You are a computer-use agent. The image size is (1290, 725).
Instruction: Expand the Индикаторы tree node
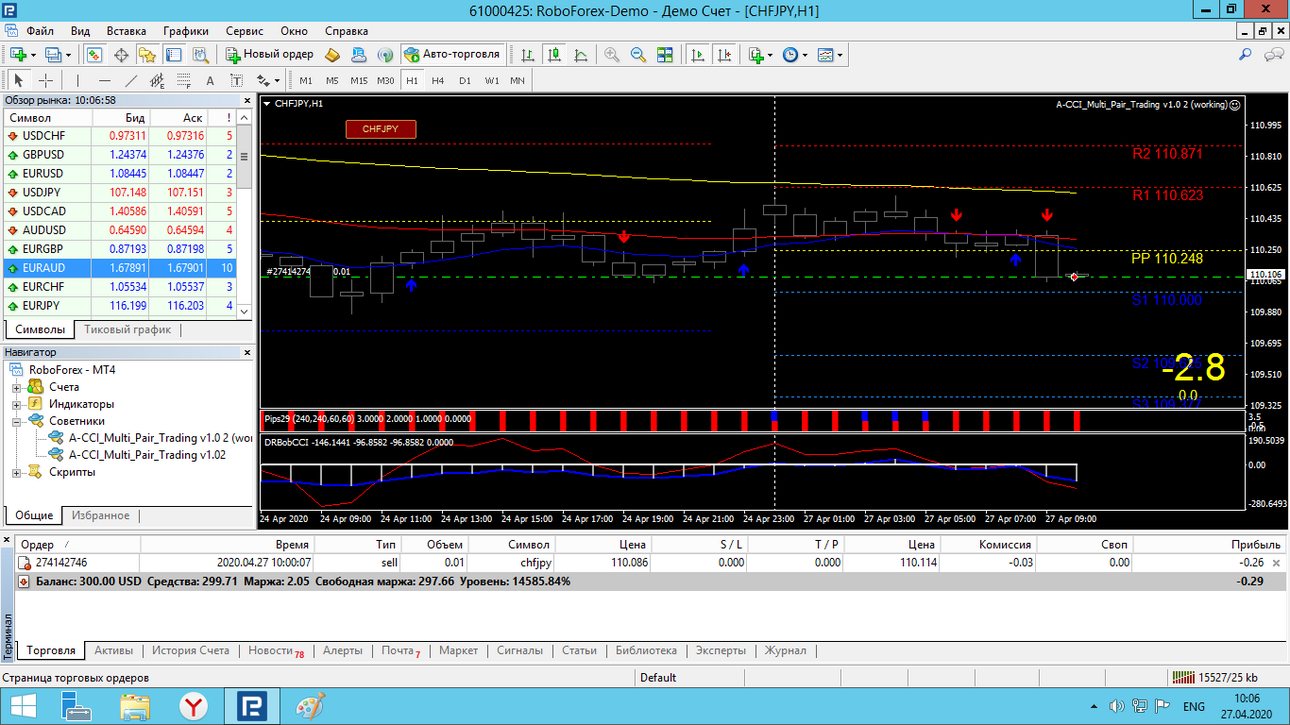17,404
